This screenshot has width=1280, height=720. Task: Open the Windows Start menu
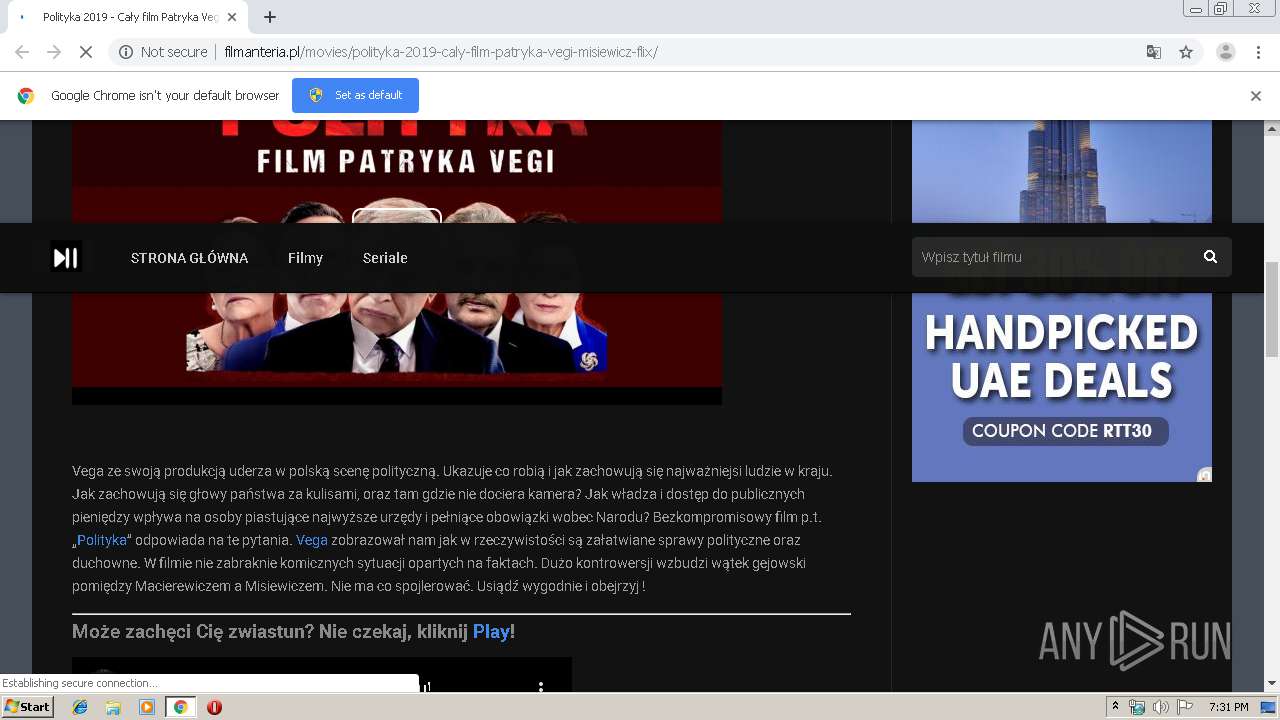pos(28,707)
